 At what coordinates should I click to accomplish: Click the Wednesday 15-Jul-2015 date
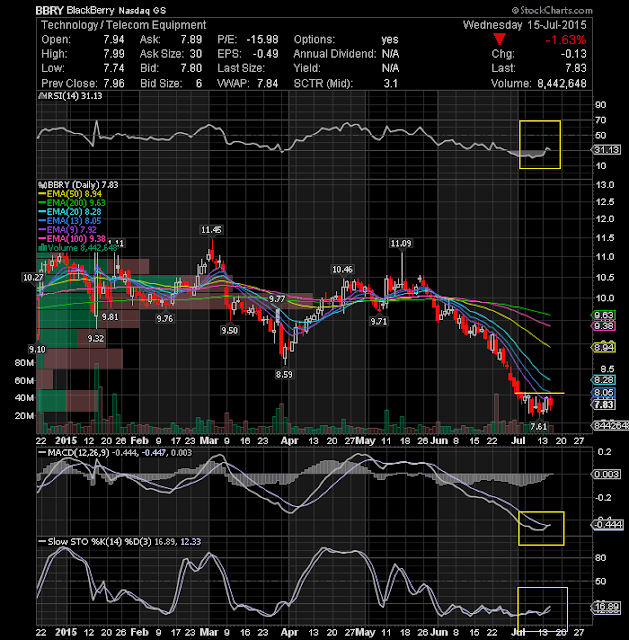click(x=525, y=25)
